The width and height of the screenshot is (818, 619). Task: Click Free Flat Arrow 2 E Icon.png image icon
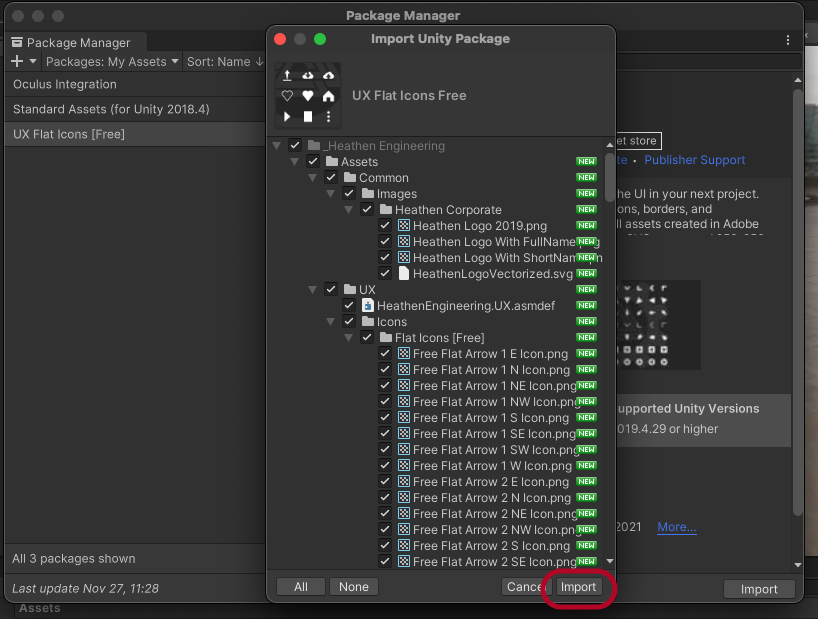[x=404, y=481]
